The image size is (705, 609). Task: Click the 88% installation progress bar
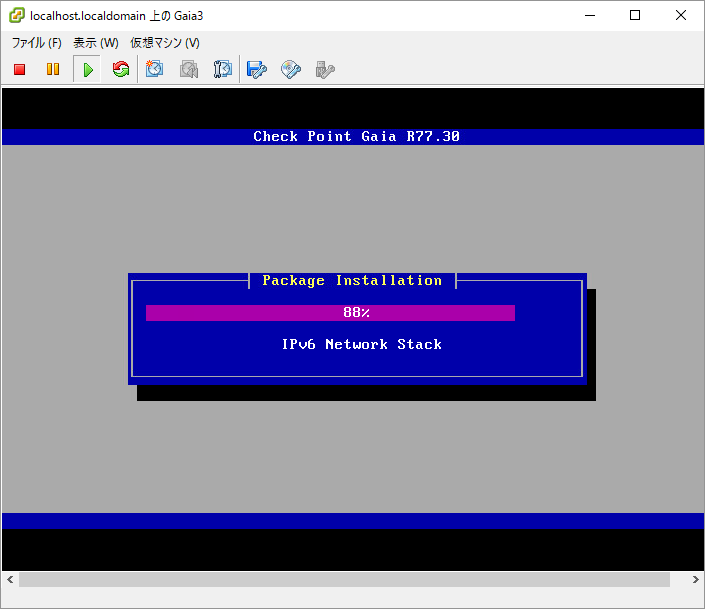[x=330, y=313]
